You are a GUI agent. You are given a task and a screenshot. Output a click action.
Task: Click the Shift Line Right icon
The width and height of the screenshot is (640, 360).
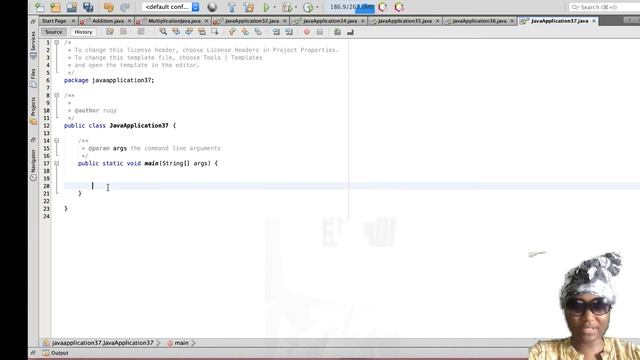289,32
